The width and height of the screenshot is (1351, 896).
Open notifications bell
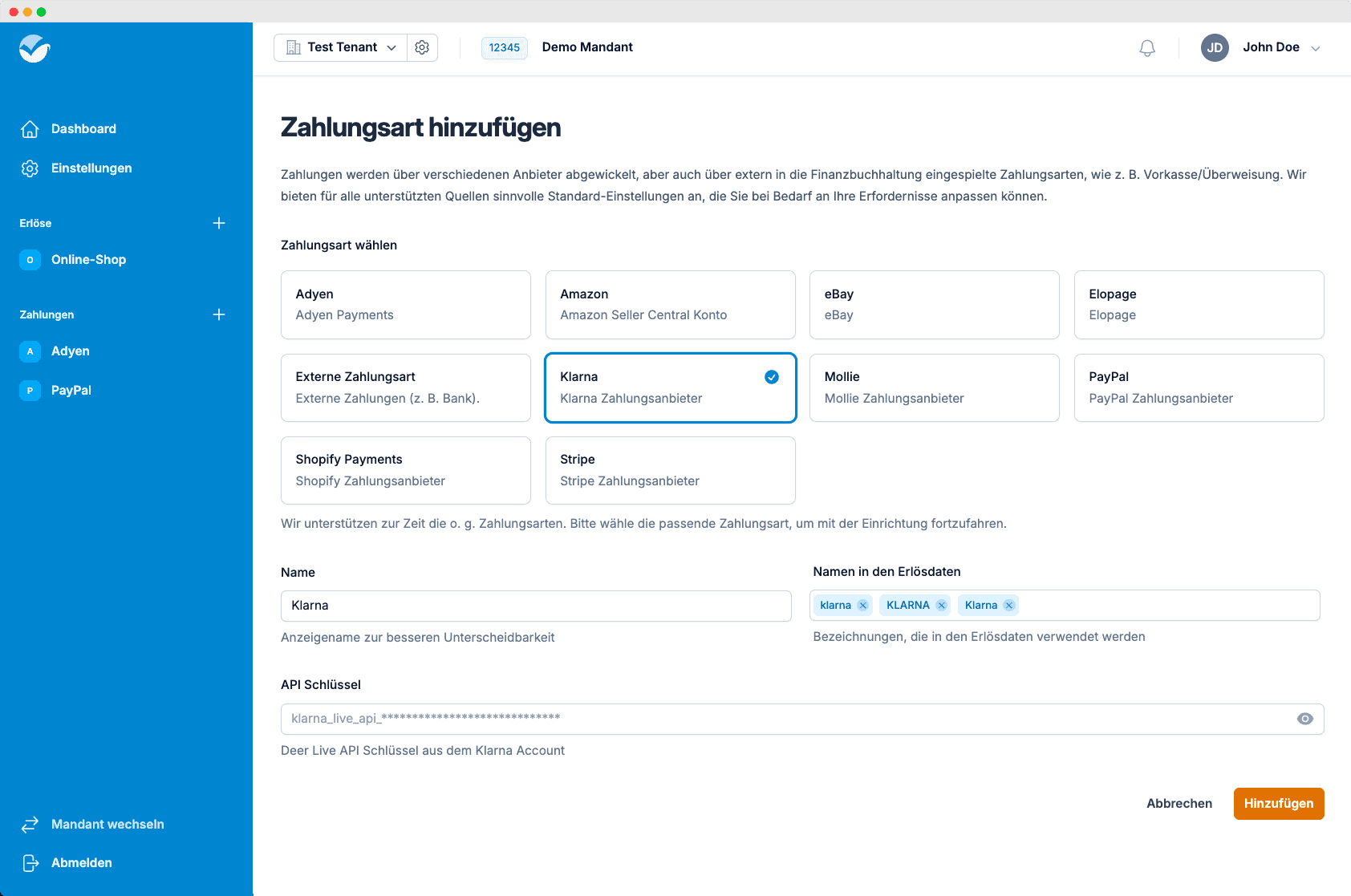(x=1147, y=48)
